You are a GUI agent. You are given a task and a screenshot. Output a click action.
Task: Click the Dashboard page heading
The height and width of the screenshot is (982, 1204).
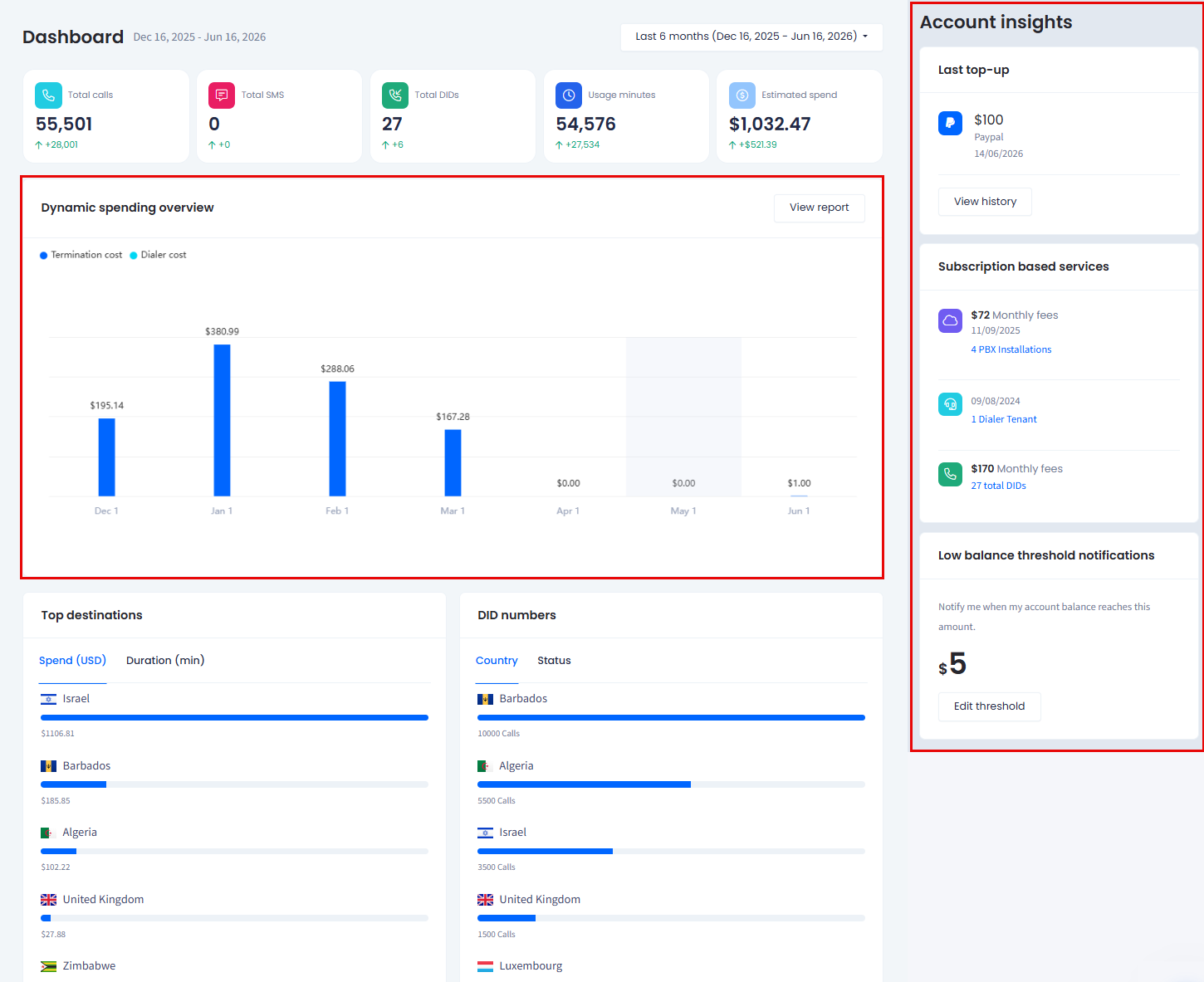tap(73, 37)
